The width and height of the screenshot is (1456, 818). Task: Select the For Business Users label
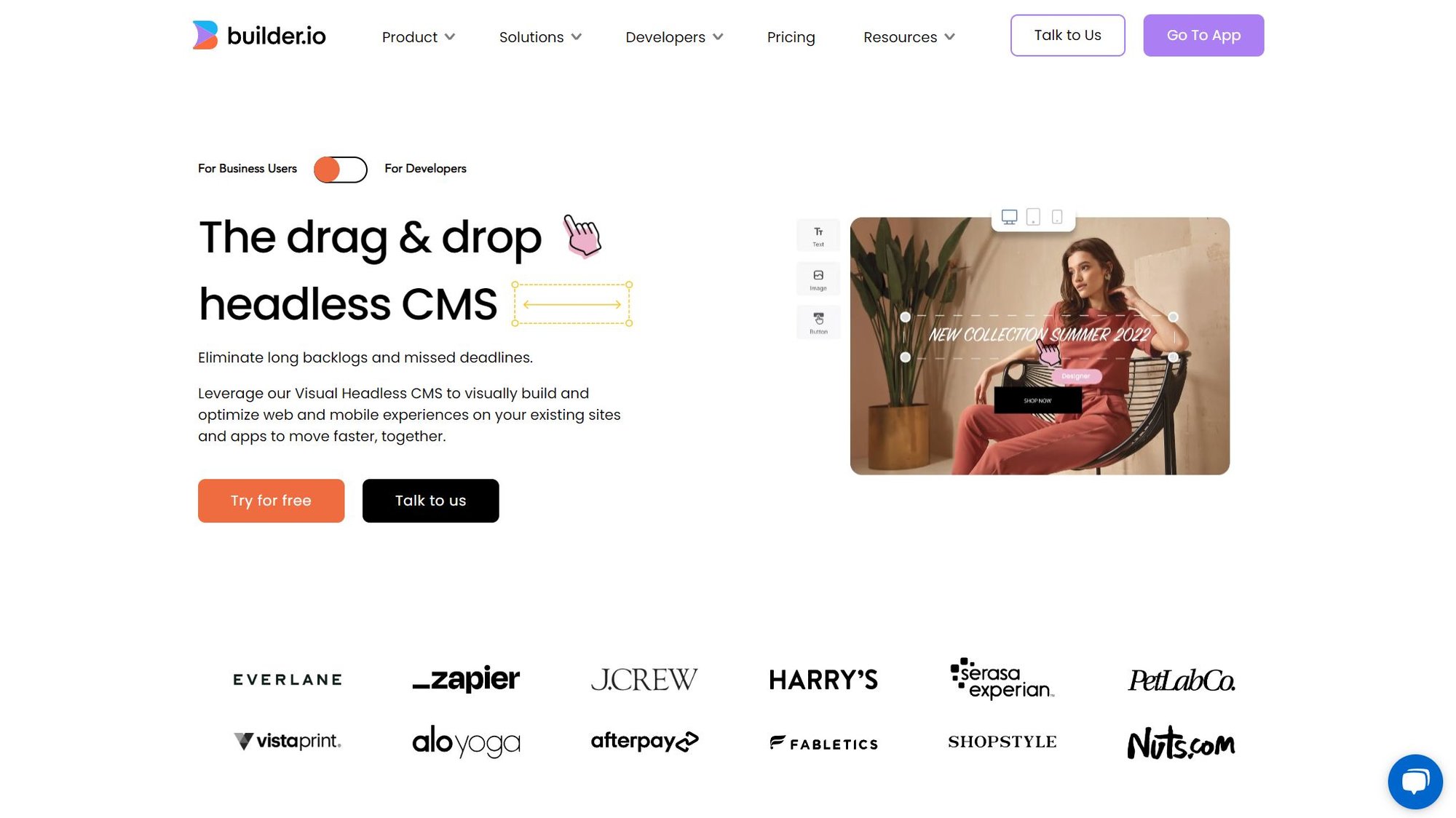(x=248, y=169)
